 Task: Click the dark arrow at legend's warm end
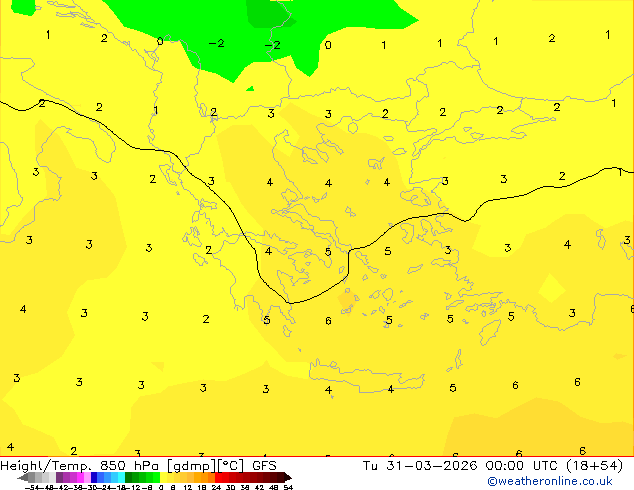click(288, 477)
